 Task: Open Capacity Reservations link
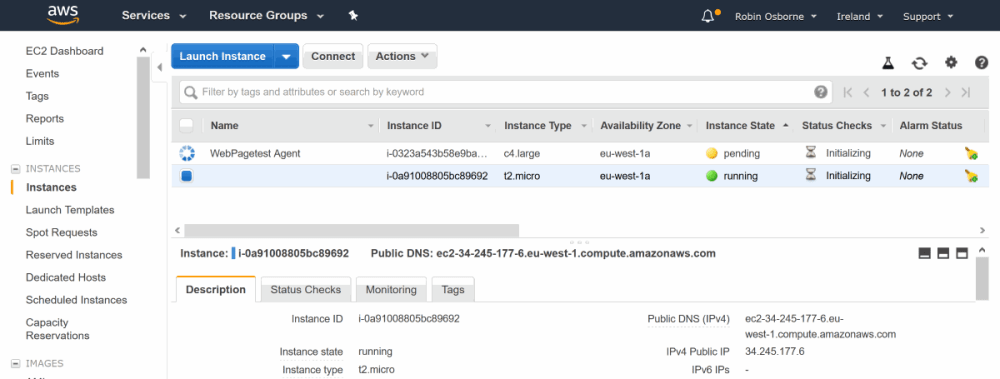point(57,329)
